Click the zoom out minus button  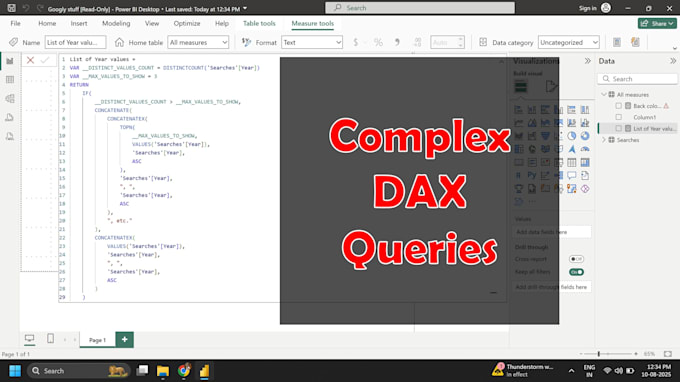(581, 354)
